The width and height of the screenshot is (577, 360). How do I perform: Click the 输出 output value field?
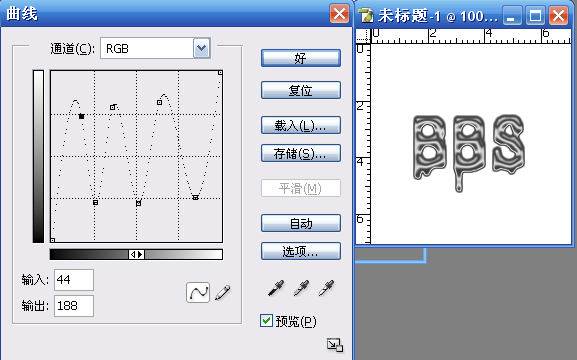click(x=74, y=306)
